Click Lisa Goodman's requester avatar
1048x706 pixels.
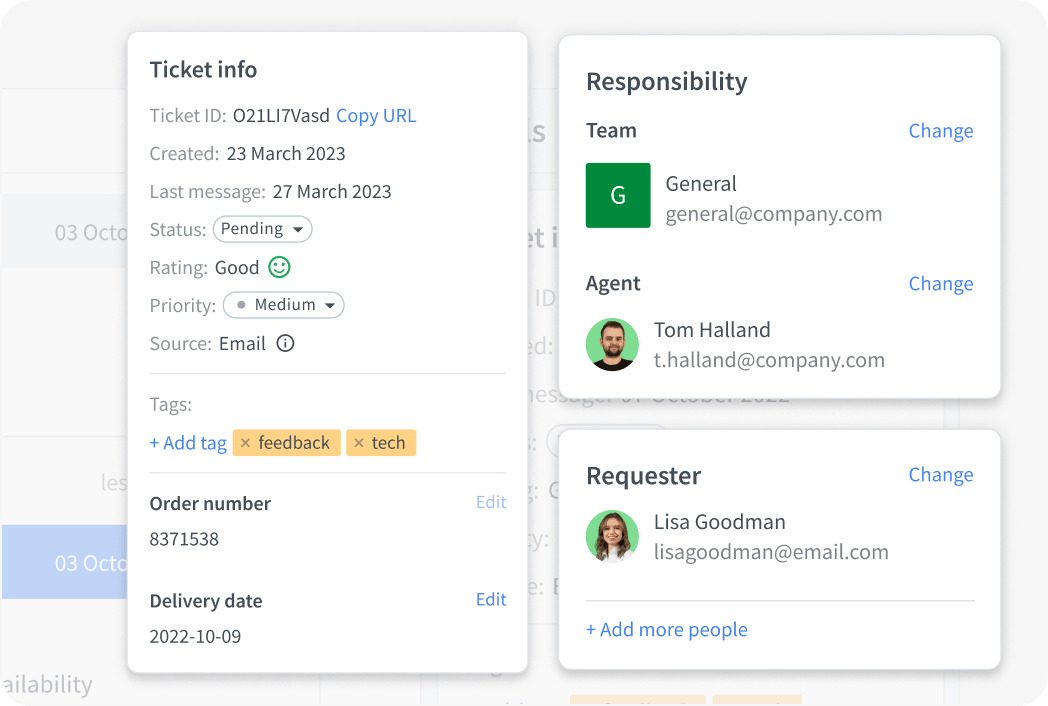tap(612, 536)
